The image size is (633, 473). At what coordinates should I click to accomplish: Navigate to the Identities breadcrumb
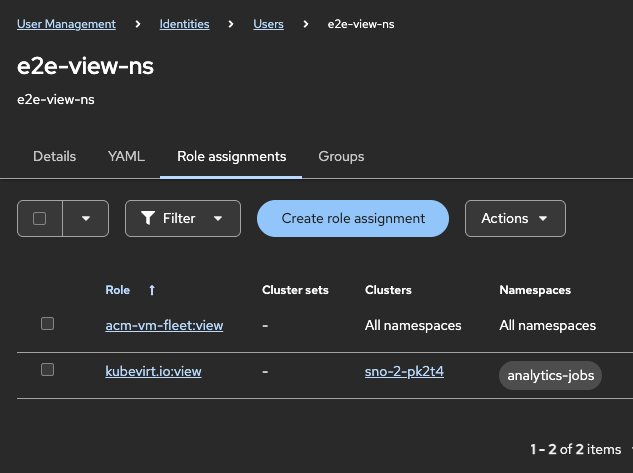point(185,24)
